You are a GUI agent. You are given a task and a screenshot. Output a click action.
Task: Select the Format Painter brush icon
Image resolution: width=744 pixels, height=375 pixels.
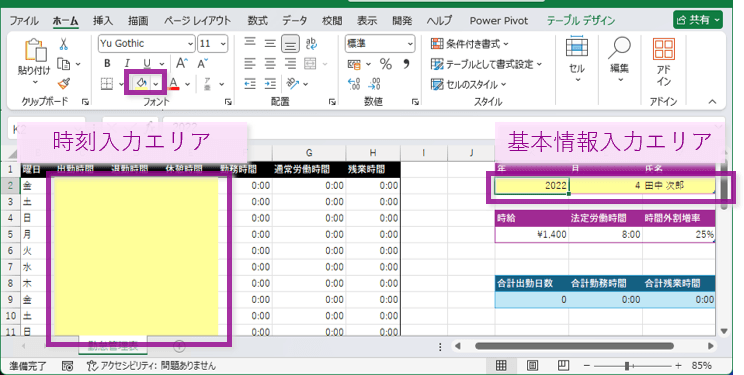click(x=64, y=84)
